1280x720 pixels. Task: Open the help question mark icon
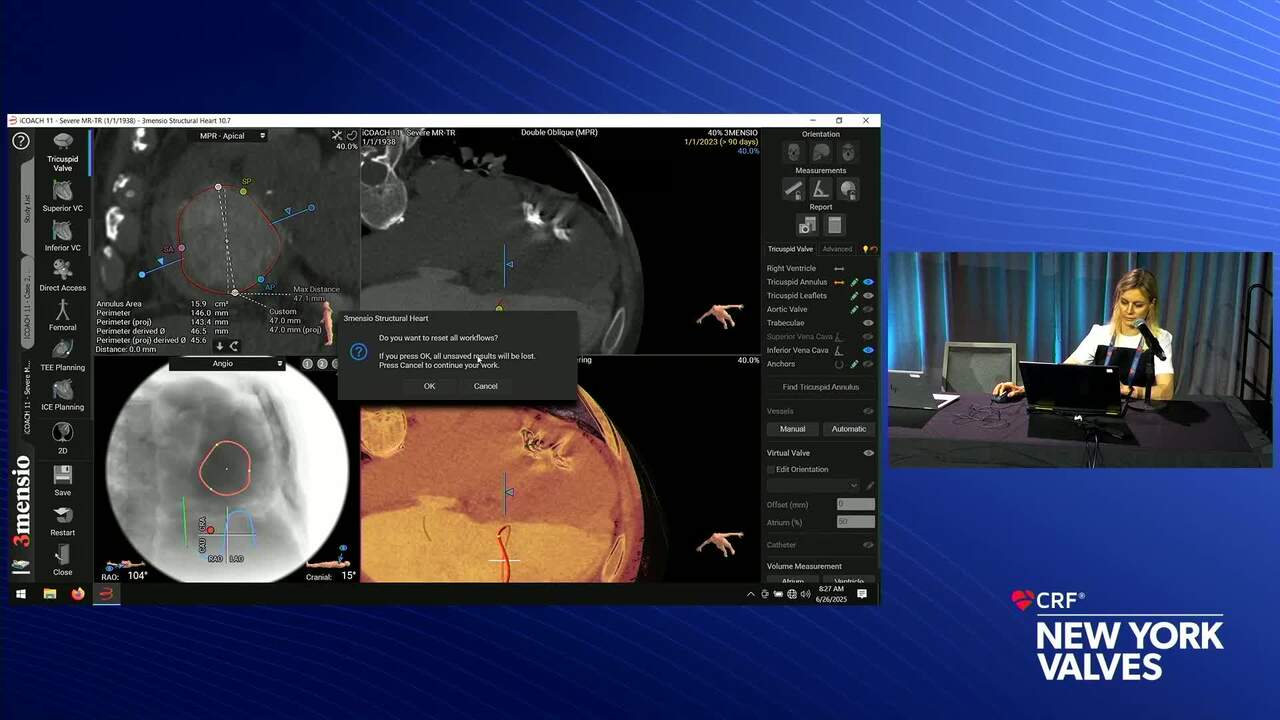pos(20,141)
